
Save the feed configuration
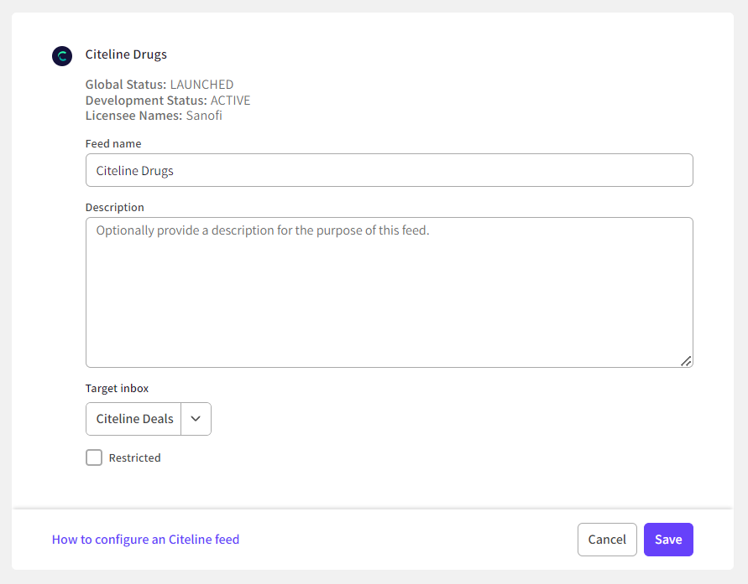coord(668,539)
